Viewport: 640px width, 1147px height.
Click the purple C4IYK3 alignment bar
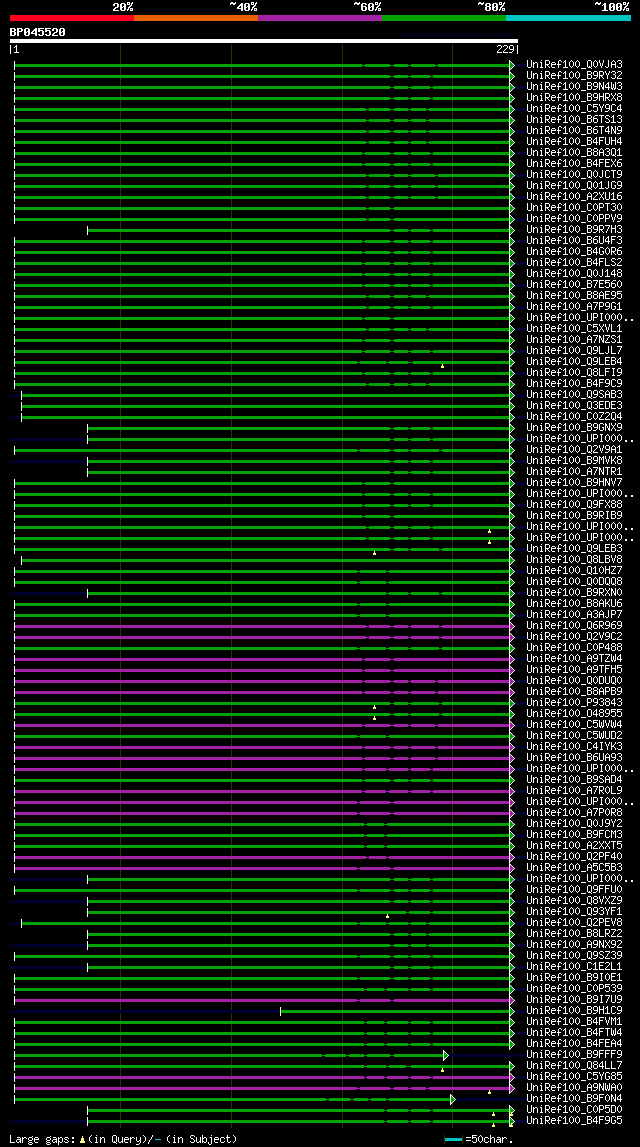point(262,747)
